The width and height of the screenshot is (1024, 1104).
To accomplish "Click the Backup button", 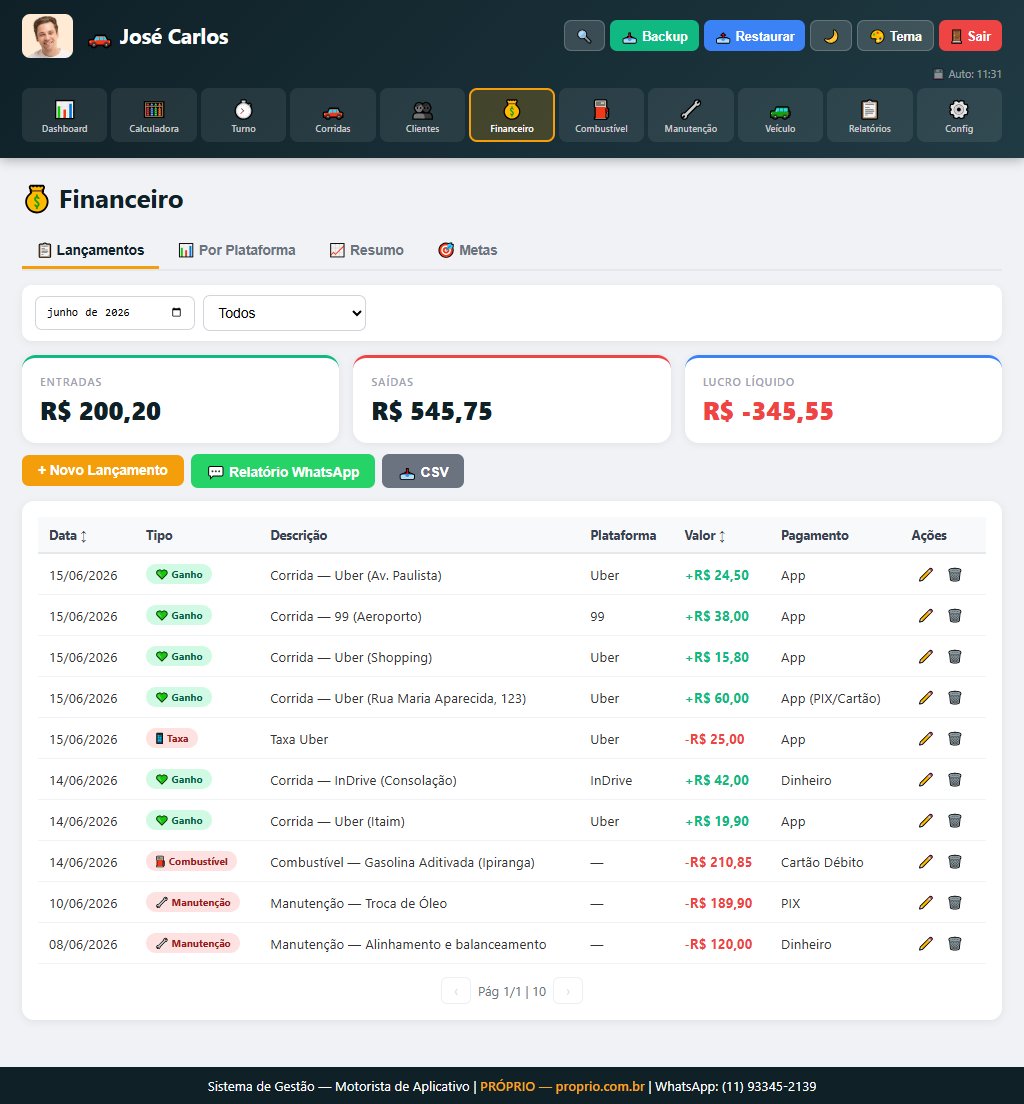I will 654,36.
